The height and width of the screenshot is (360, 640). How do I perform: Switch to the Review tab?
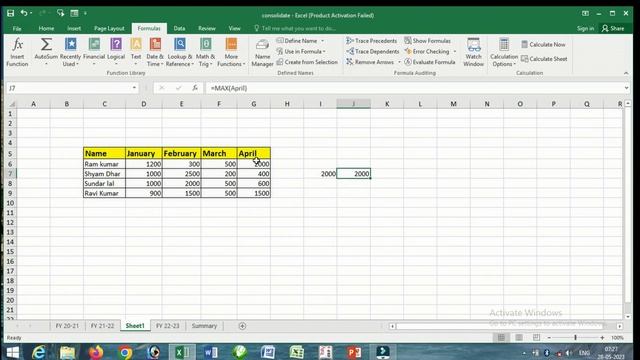tap(207, 28)
